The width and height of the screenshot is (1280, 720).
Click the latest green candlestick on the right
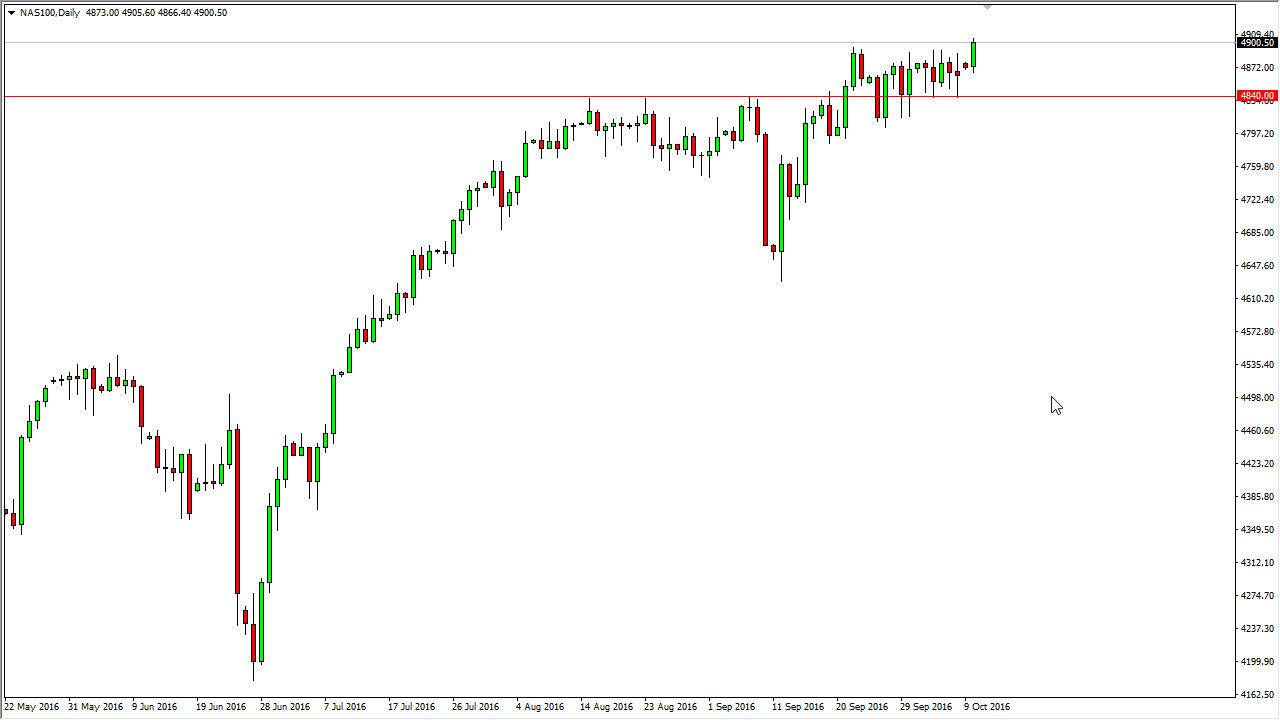pos(973,55)
